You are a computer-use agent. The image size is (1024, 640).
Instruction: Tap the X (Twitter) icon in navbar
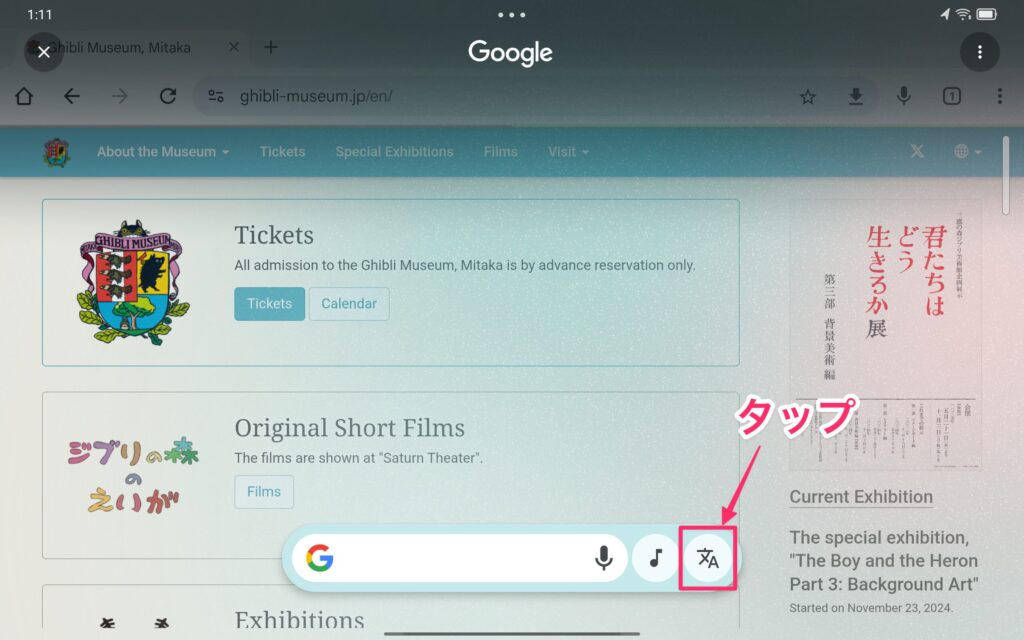tap(918, 152)
